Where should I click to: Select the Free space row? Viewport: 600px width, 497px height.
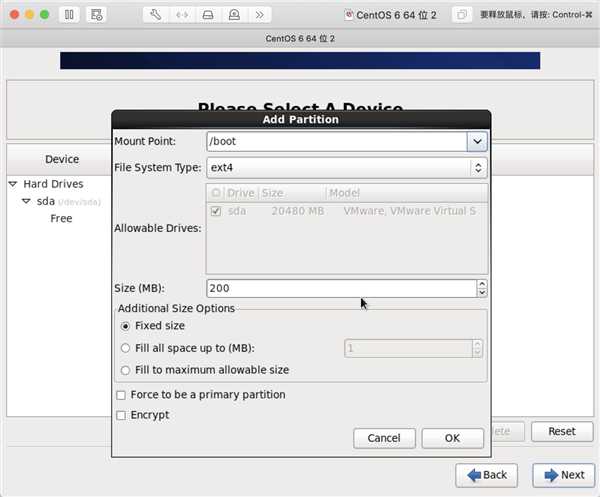tap(61, 218)
